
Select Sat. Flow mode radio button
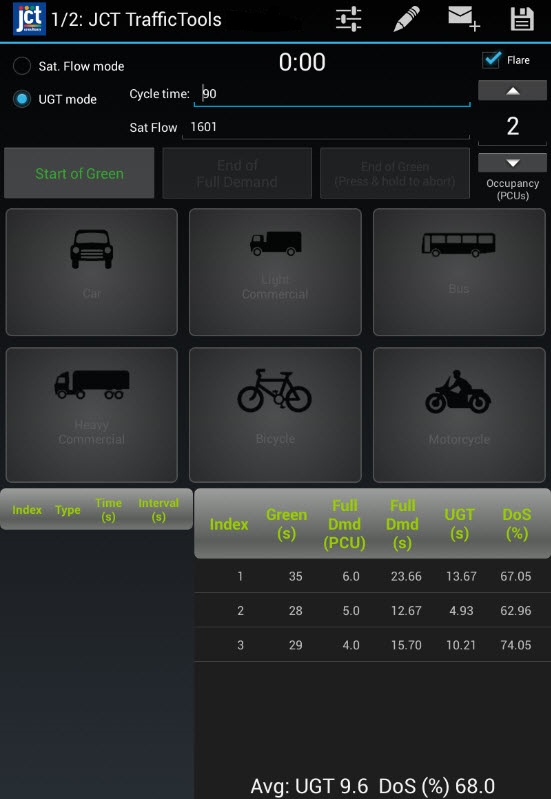click(x=22, y=66)
